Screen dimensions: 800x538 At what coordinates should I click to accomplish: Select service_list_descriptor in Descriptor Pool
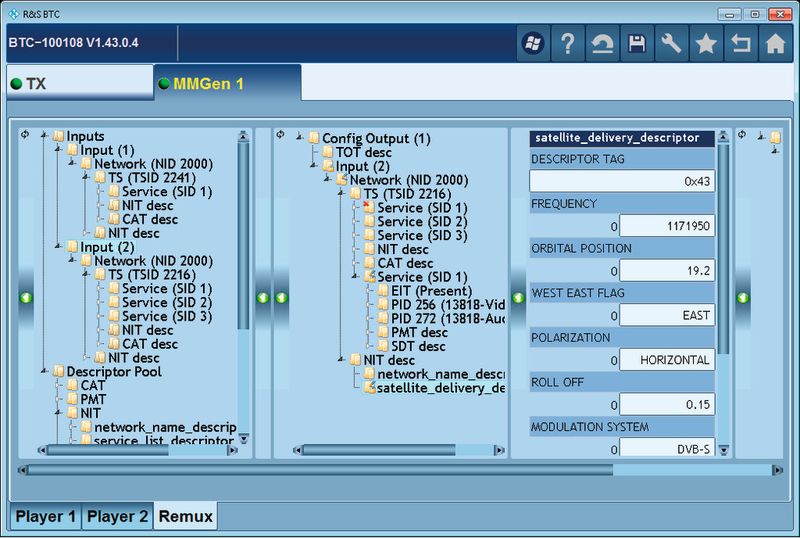click(x=164, y=439)
